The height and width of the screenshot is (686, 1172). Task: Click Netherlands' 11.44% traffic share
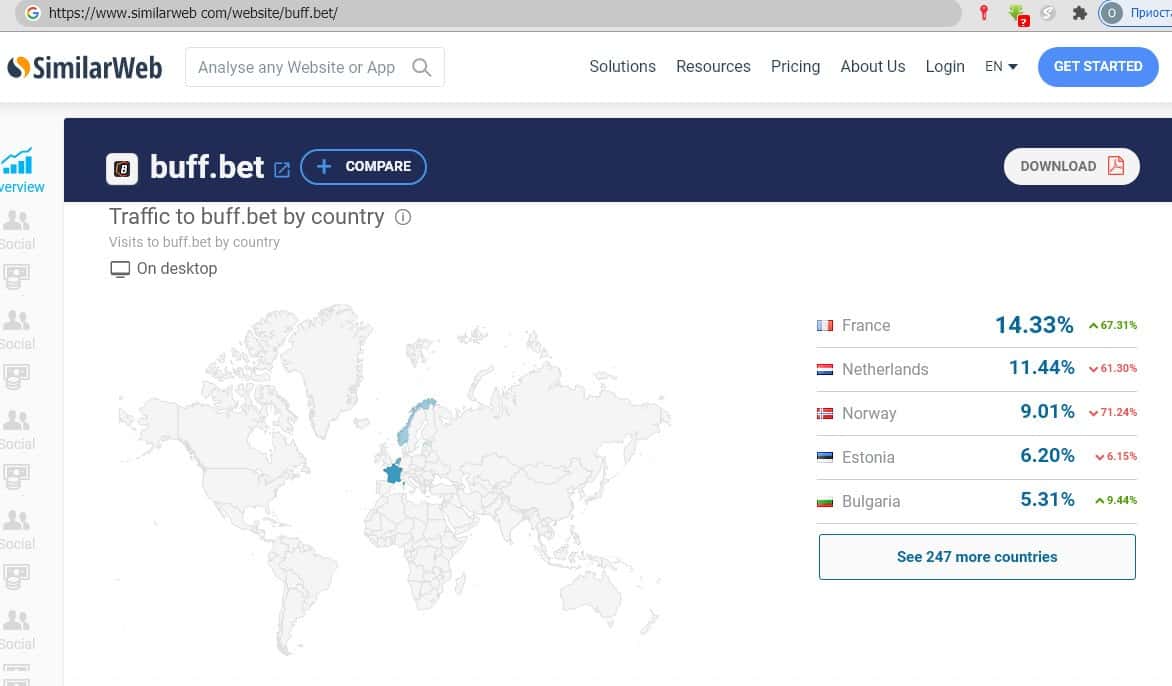pos(1041,368)
